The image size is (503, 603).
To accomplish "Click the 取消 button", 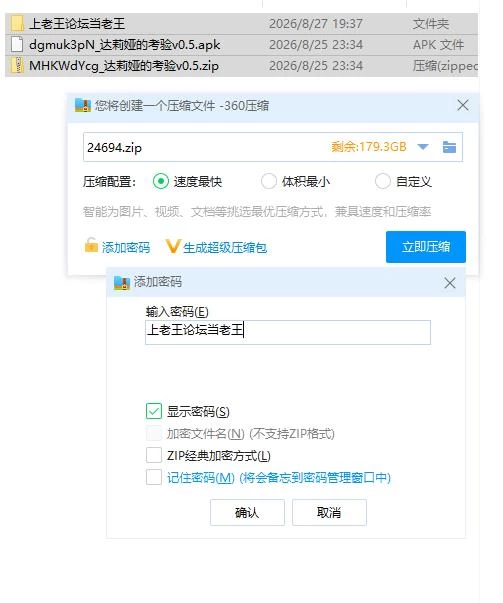I will tap(329, 512).
